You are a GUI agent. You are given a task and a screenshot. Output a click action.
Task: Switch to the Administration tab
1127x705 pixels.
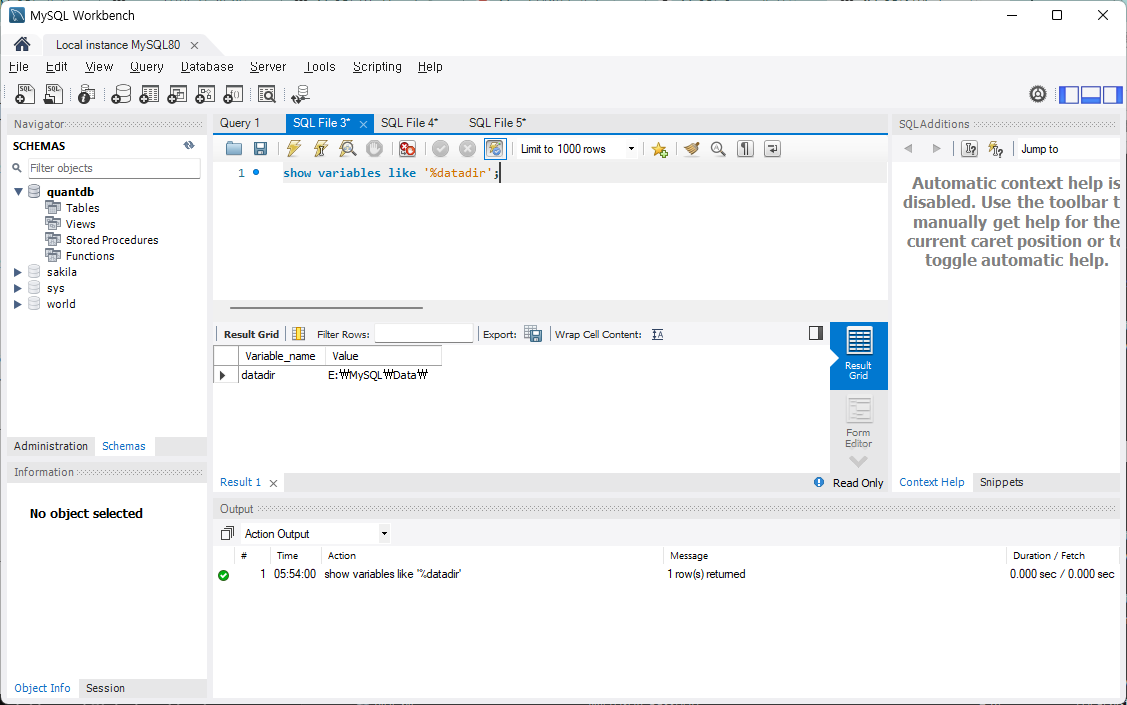50,446
